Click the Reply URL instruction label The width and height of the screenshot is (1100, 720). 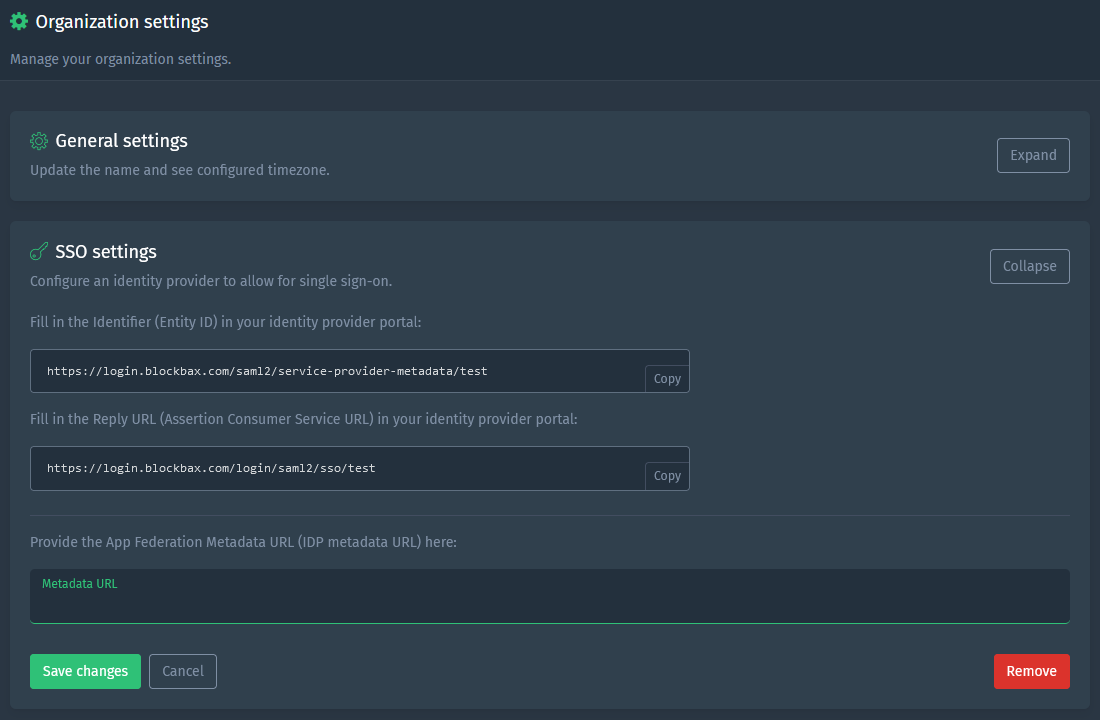point(305,419)
